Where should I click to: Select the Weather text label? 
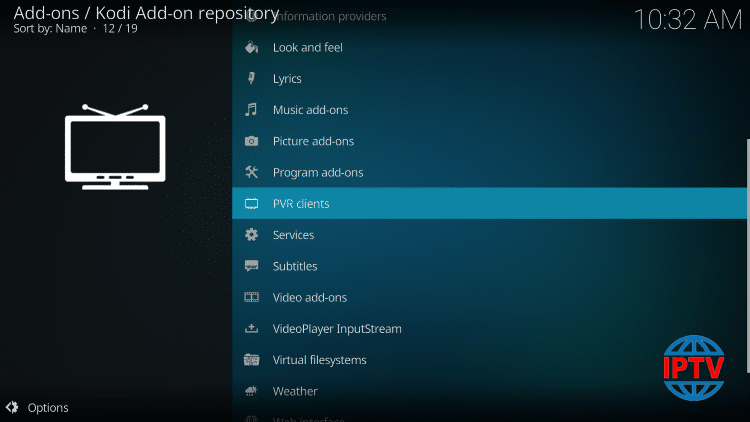pos(295,391)
